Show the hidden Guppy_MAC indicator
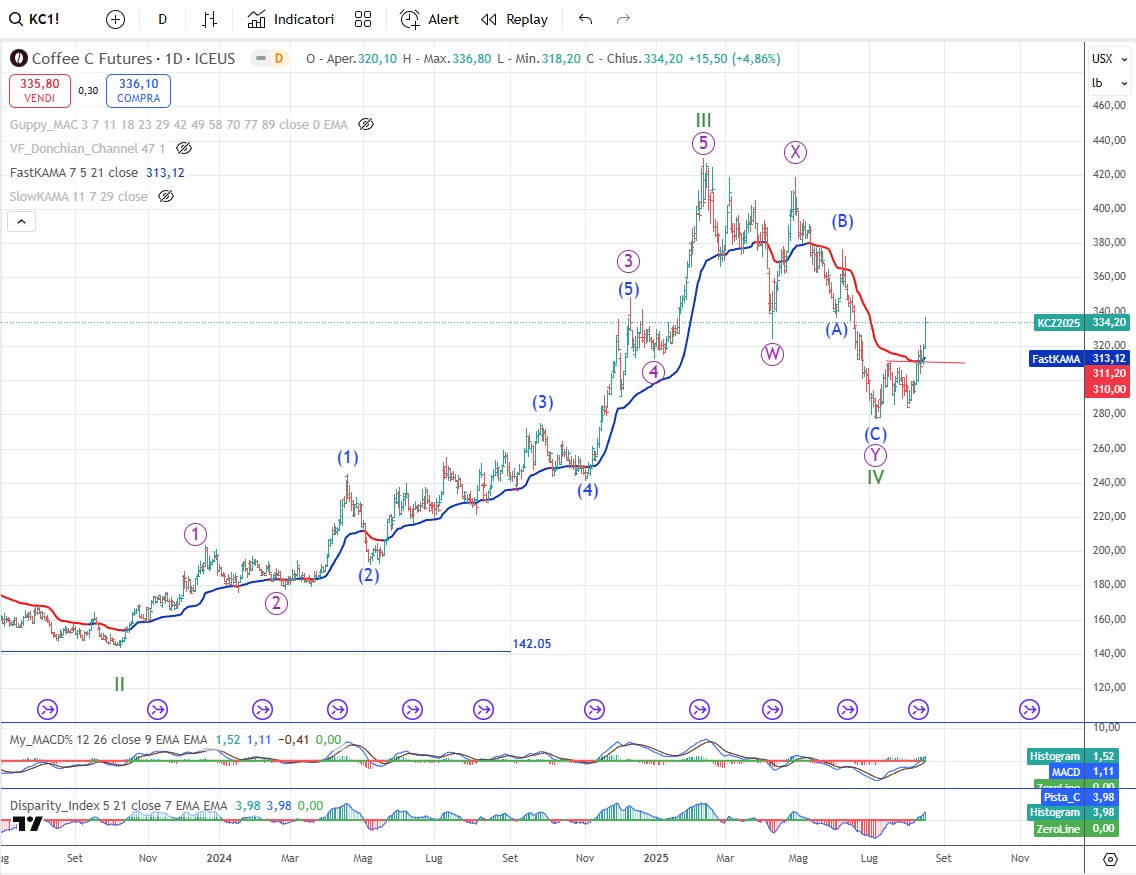The height and width of the screenshot is (875, 1136). (x=366, y=124)
